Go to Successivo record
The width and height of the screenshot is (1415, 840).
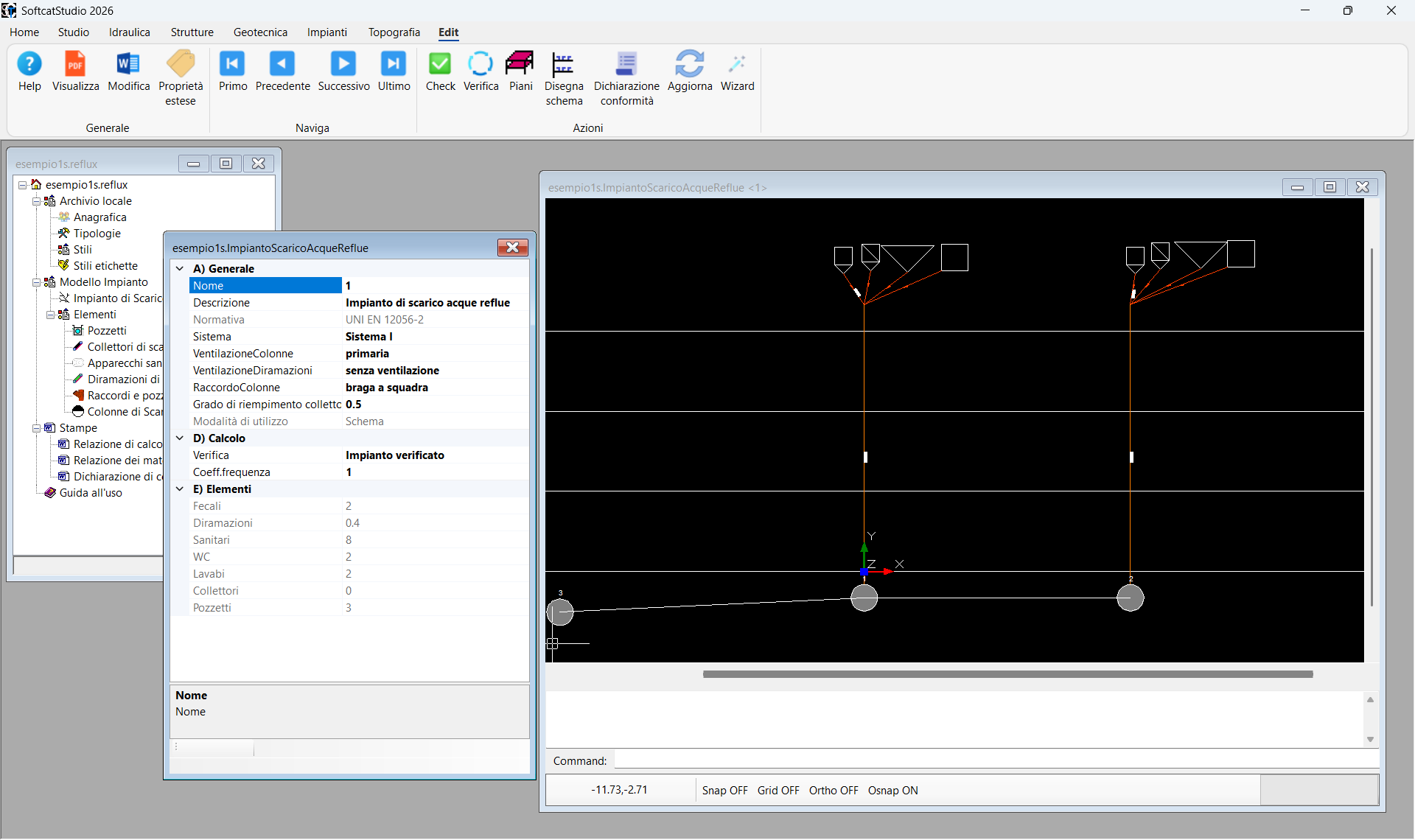click(343, 71)
